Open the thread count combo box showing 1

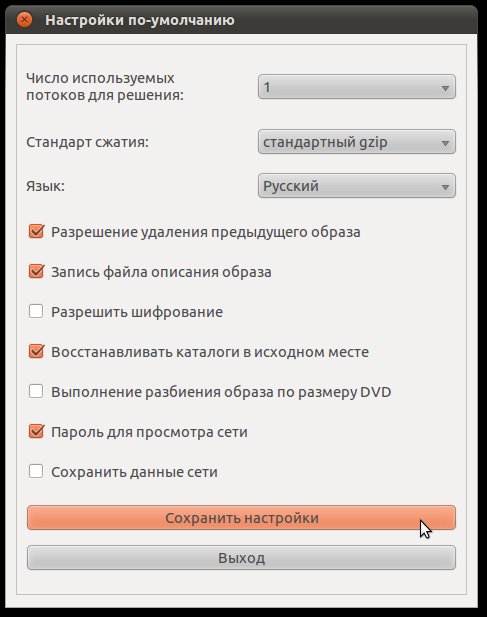tap(357, 87)
